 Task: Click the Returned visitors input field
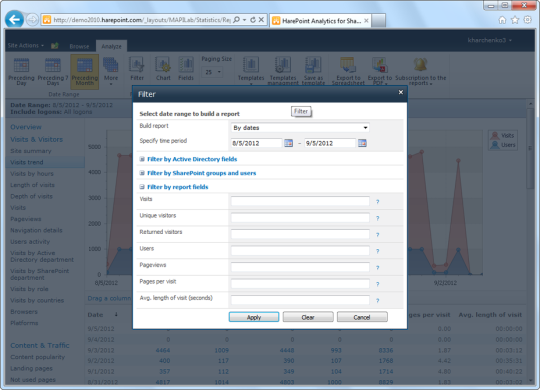pyautogui.click(x=300, y=234)
